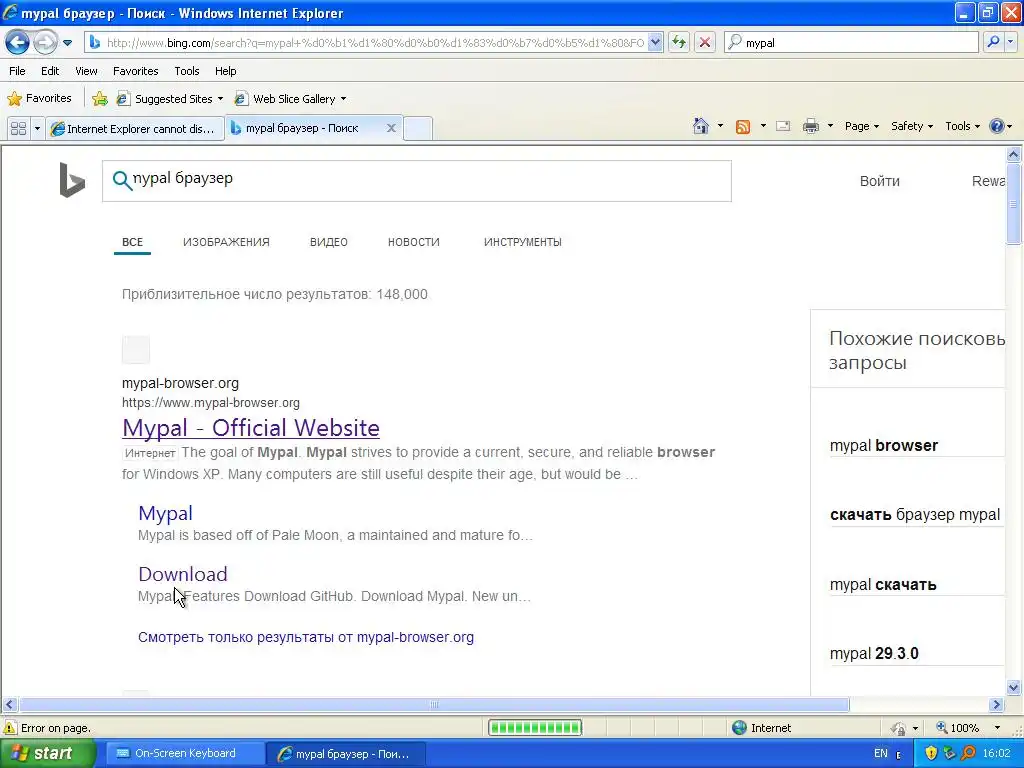This screenshot has width=1024, height=768.
Task: Click the Error on page warning icon
Action: click(x=10, y=728)
